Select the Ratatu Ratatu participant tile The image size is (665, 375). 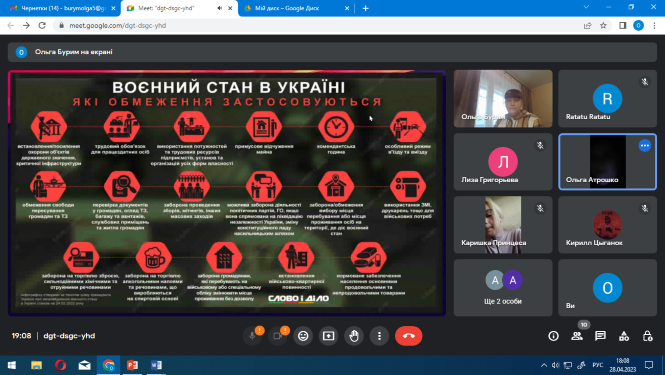pyautogui.click(x=607, y=99)
